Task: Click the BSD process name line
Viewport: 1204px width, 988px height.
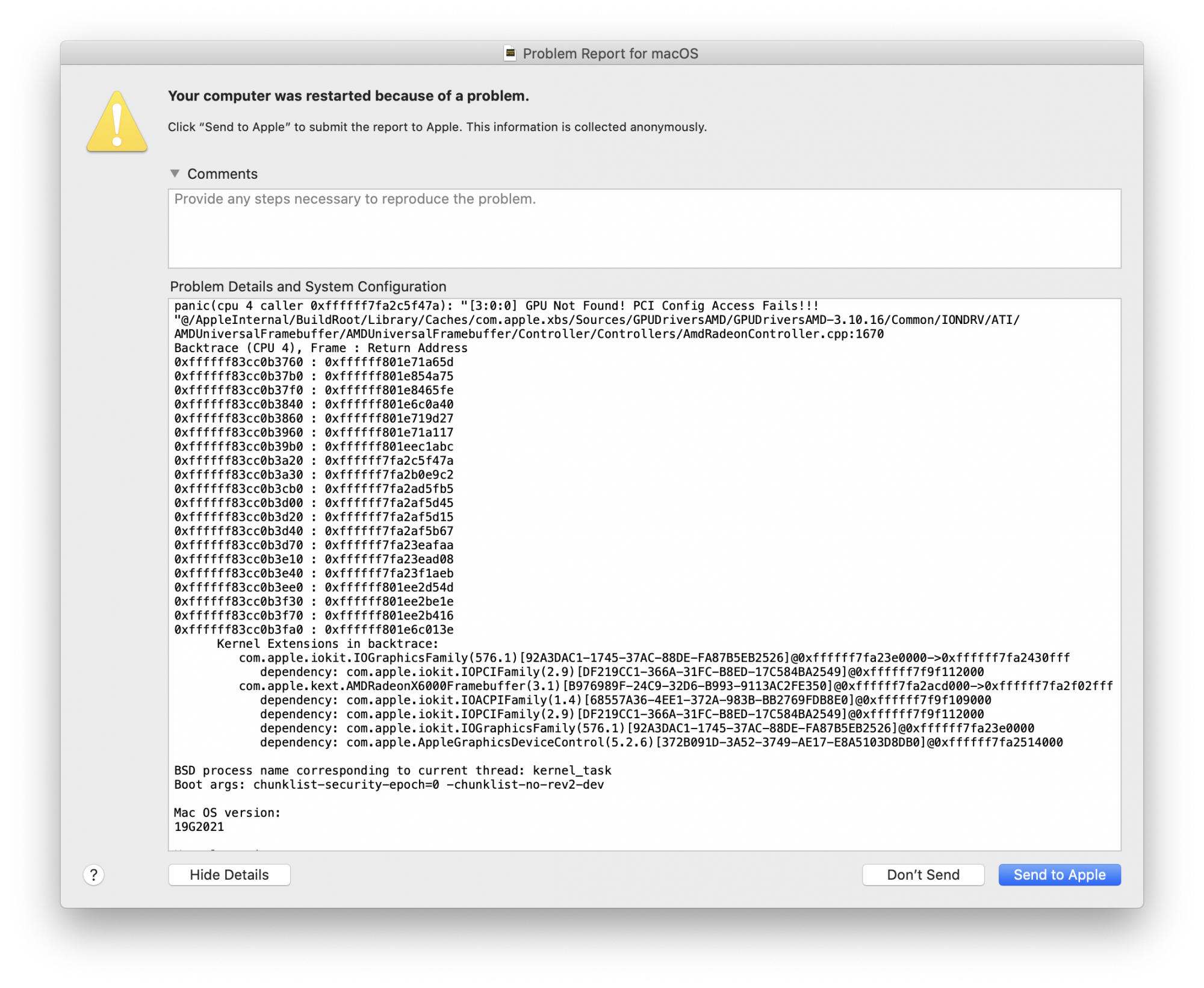Action: tap(393, 771)
